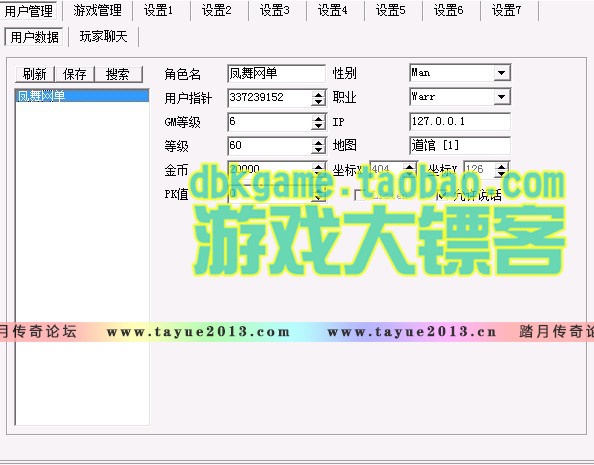Screen dimensions: 594x465
Task: Open the 设置7 tab
Action: pos(506,11)
